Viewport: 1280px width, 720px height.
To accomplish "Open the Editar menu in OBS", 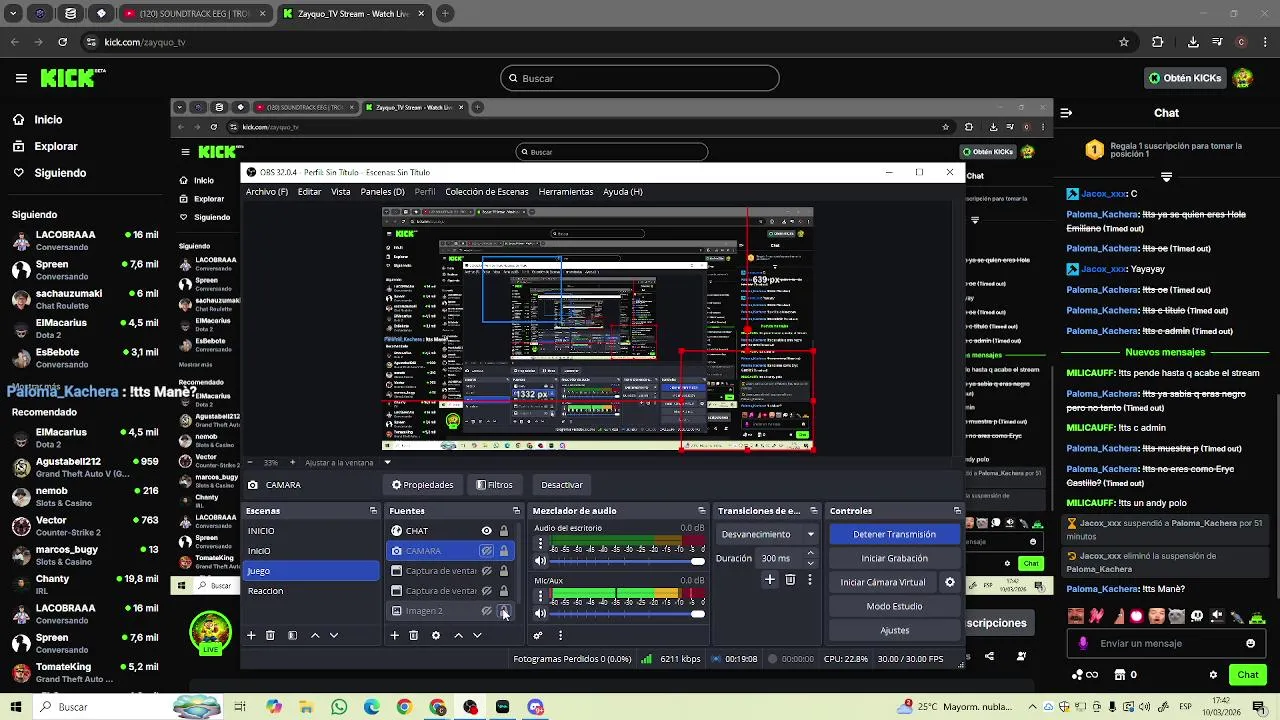I will (x=310, y=191).
